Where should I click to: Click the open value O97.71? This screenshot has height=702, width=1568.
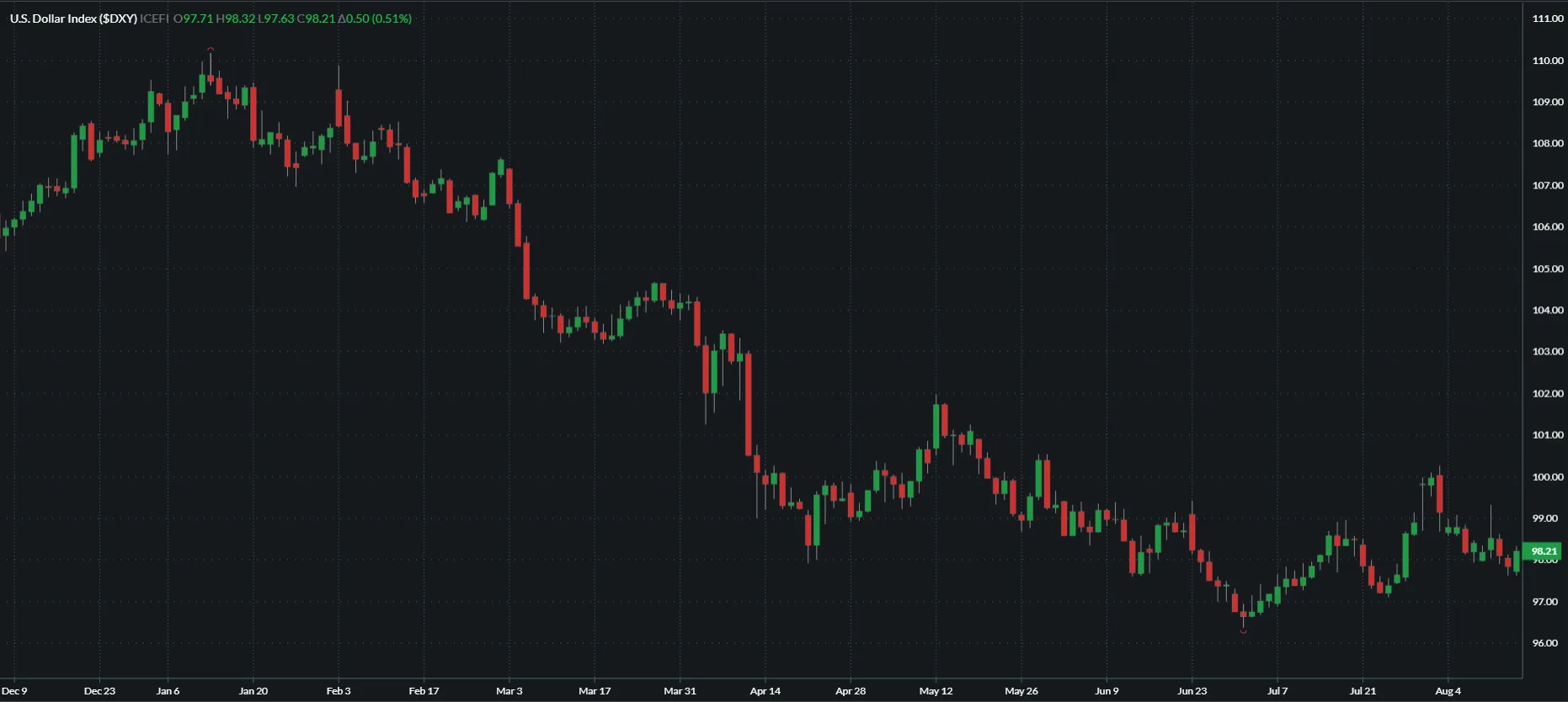(193, 19)
